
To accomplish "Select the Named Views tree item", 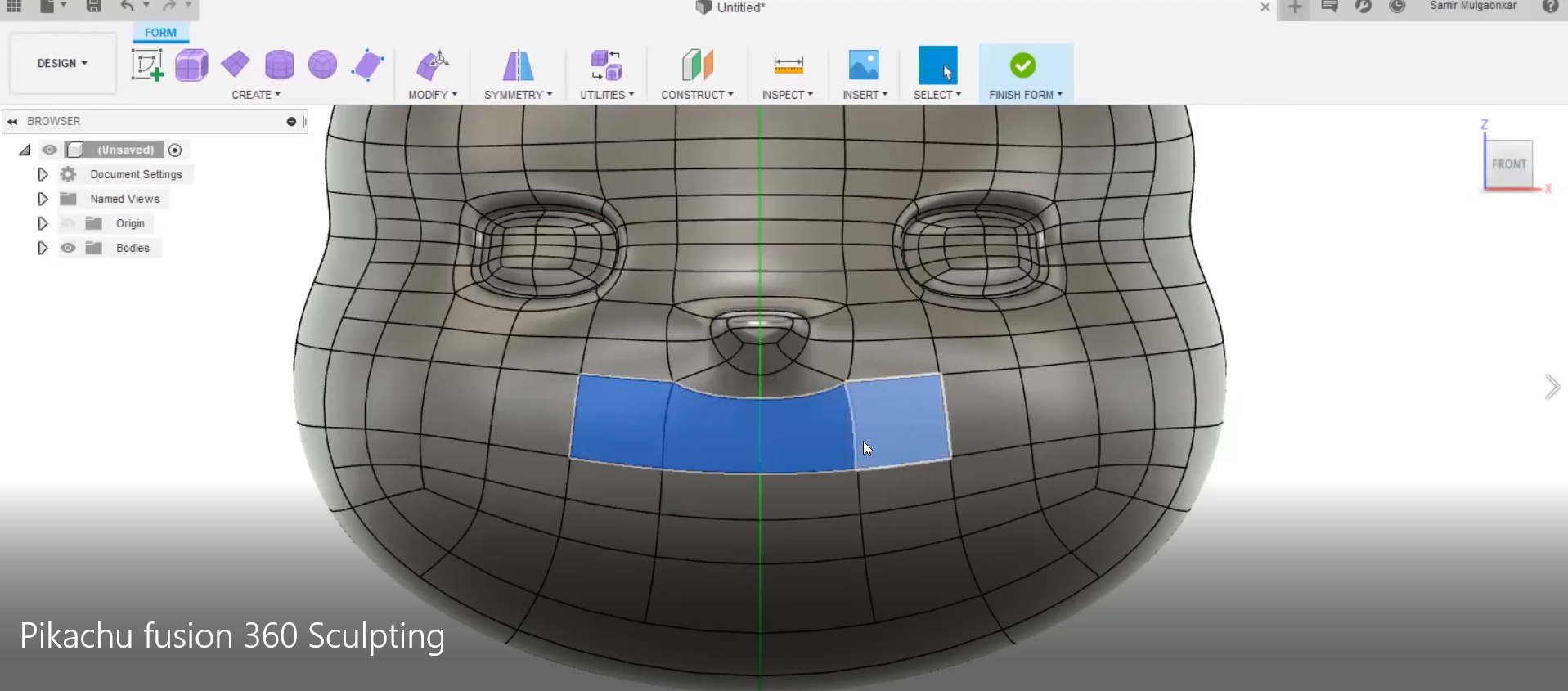I will (124, 199).
